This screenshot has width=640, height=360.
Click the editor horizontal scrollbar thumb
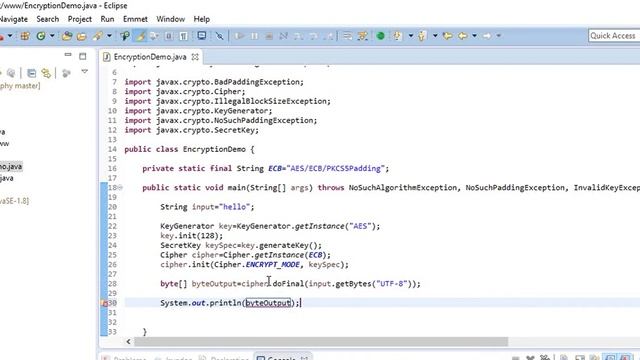[321, 341]
